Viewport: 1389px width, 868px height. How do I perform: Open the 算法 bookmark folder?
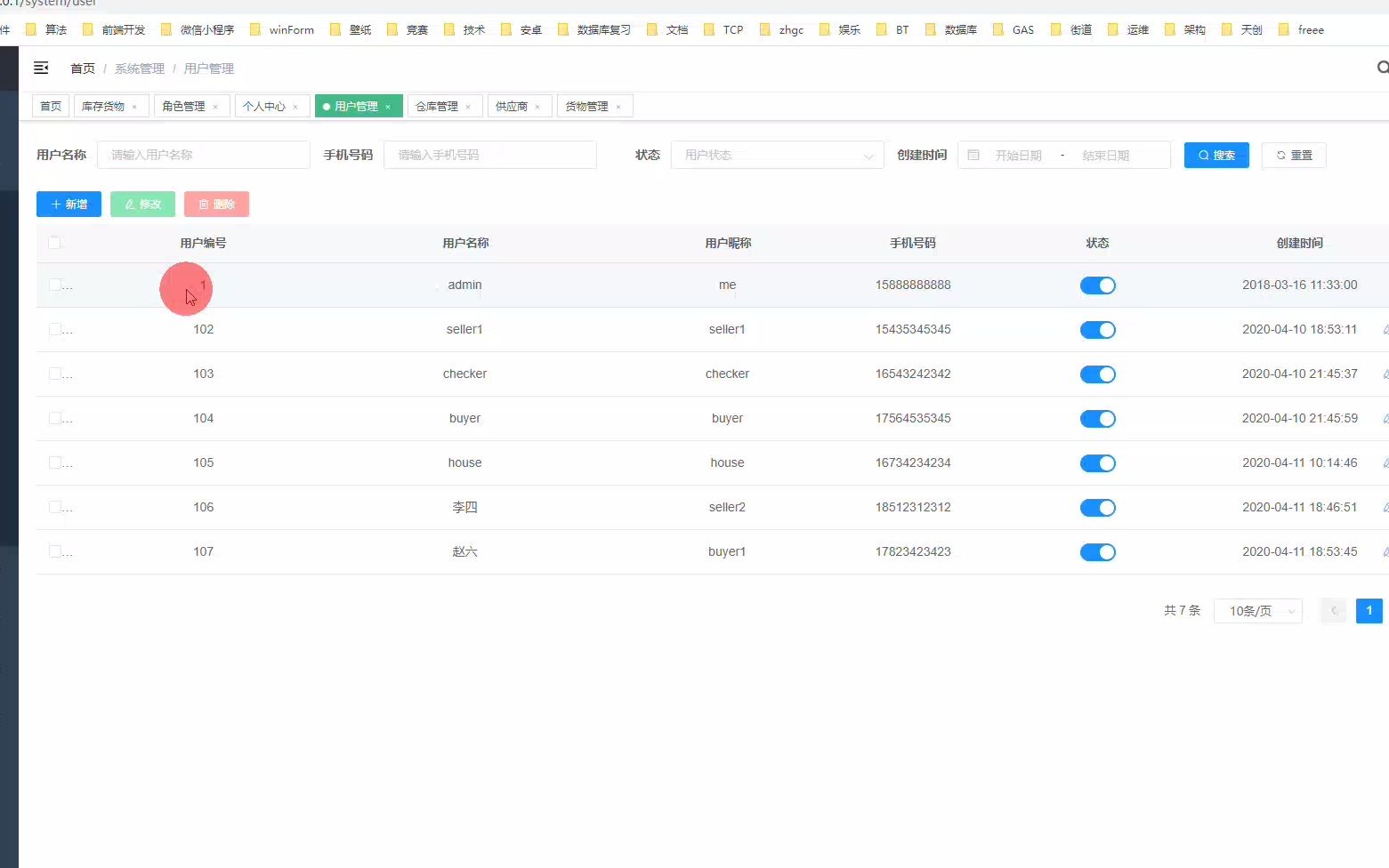(46, 29)
